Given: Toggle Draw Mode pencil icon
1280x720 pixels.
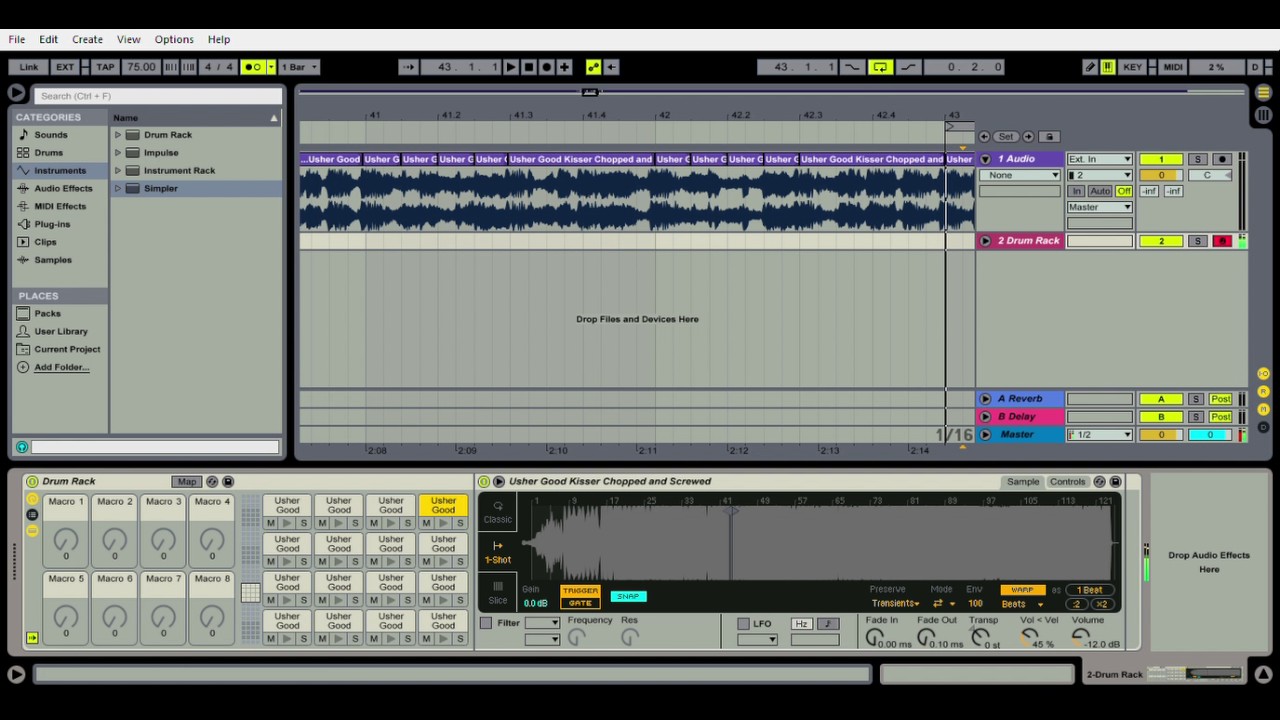Looking at the screenshot, I should pos(1090,67).
